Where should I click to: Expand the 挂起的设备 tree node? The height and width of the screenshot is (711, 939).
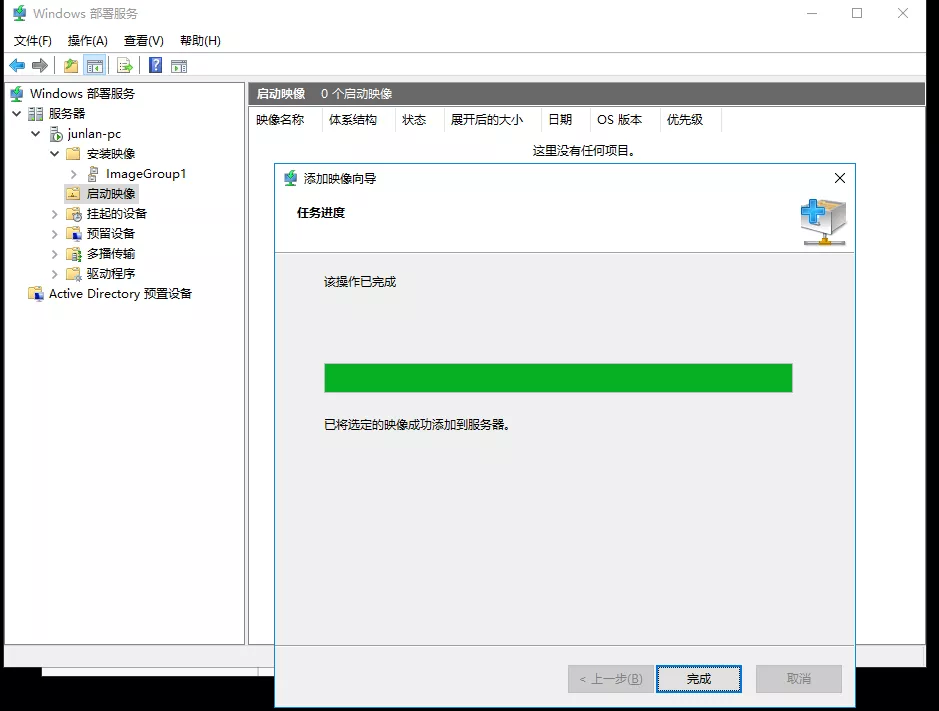pos(55,214)
